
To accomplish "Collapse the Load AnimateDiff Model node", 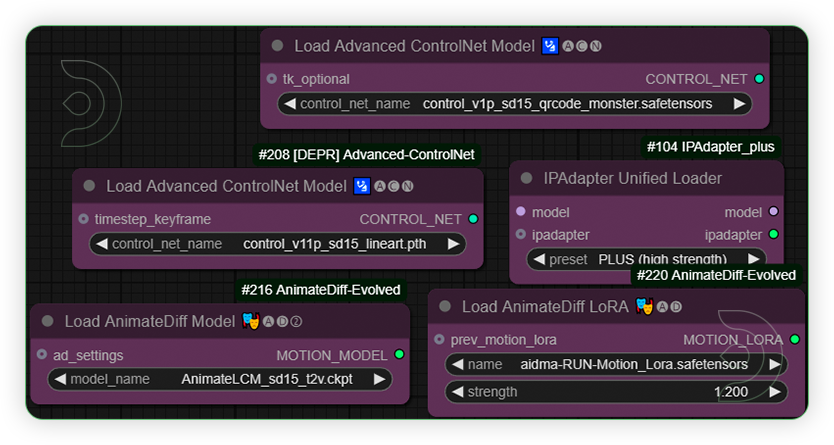I will (x=48, y=321).
